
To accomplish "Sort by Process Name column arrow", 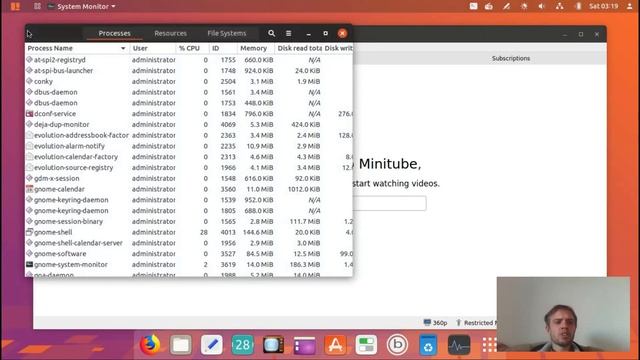I will (123, 49).
